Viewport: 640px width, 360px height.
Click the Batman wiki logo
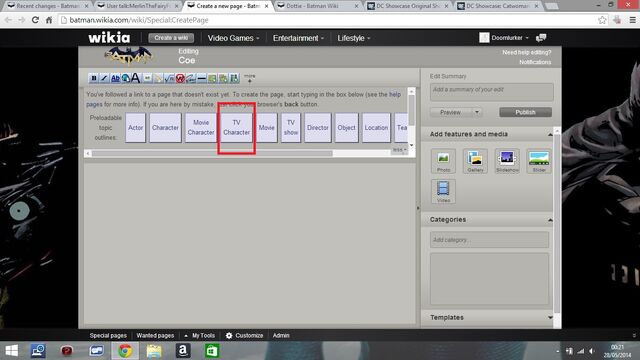[x=128, y=56]
